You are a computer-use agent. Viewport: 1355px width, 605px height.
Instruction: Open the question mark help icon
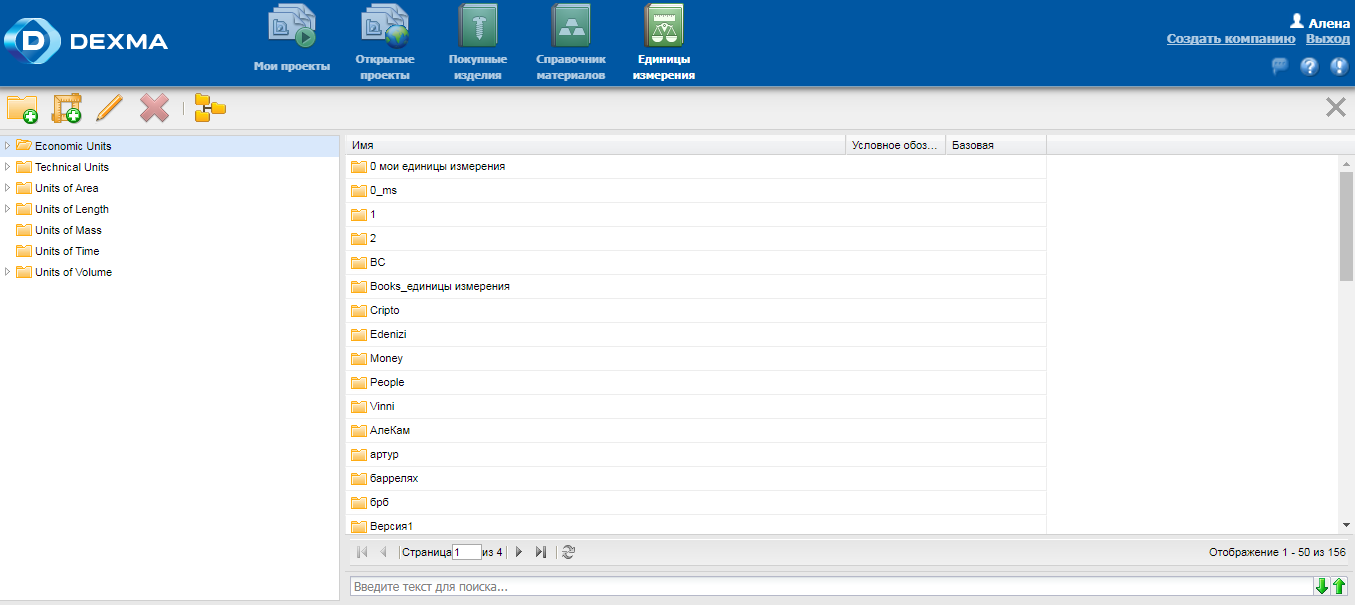point(1309,67)
